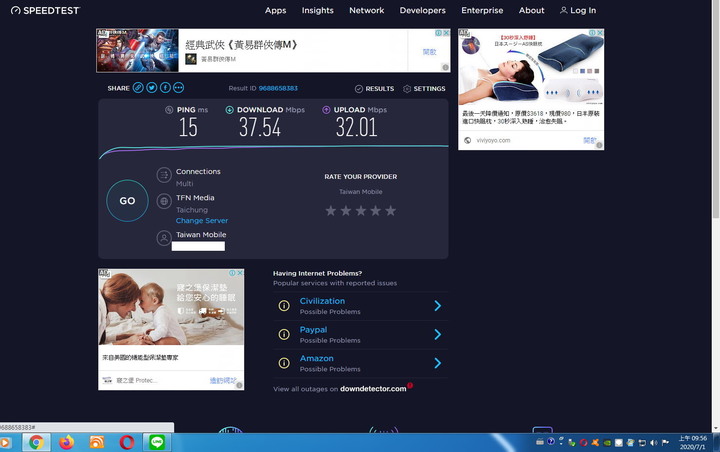720x452 pixels.
Task: Start a new test with GO
Action: (127, 201)
